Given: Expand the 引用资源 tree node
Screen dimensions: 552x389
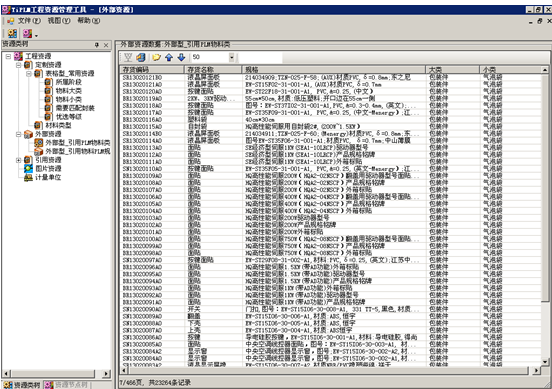Looking at the screenshot, I should coord(19,160).
